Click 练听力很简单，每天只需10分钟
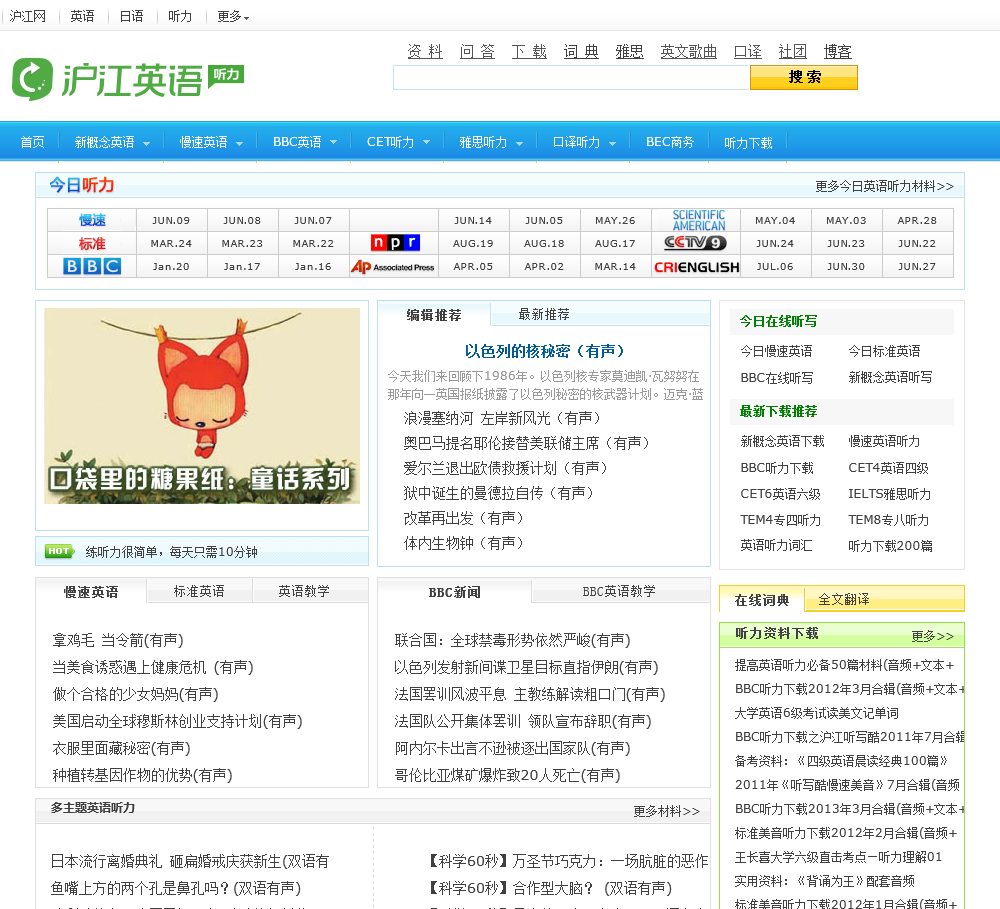The image size is (1000, 909). pyautogui.click(x=172, y=552)
